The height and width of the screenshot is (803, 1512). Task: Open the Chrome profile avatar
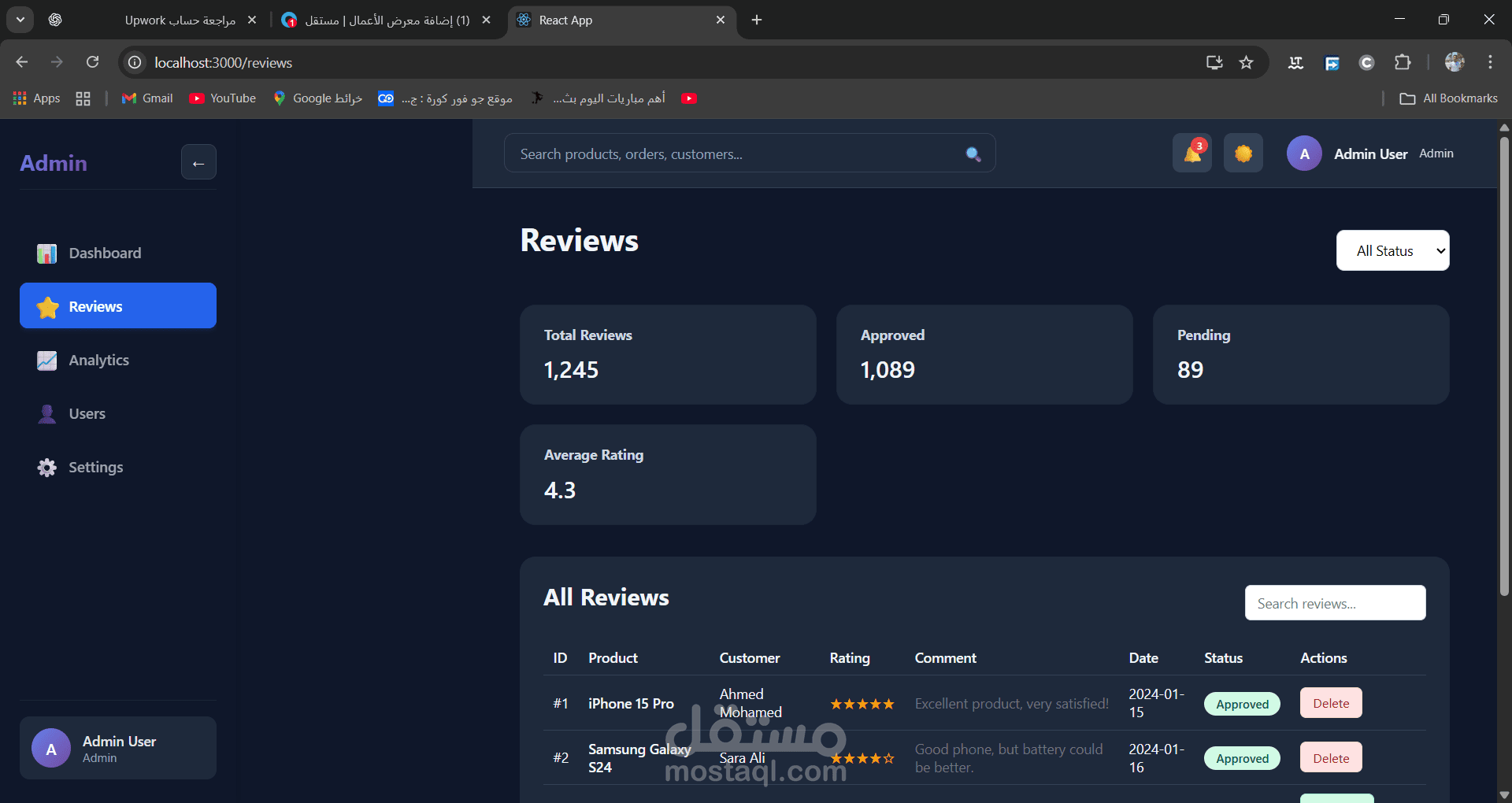pos(1455,62)
